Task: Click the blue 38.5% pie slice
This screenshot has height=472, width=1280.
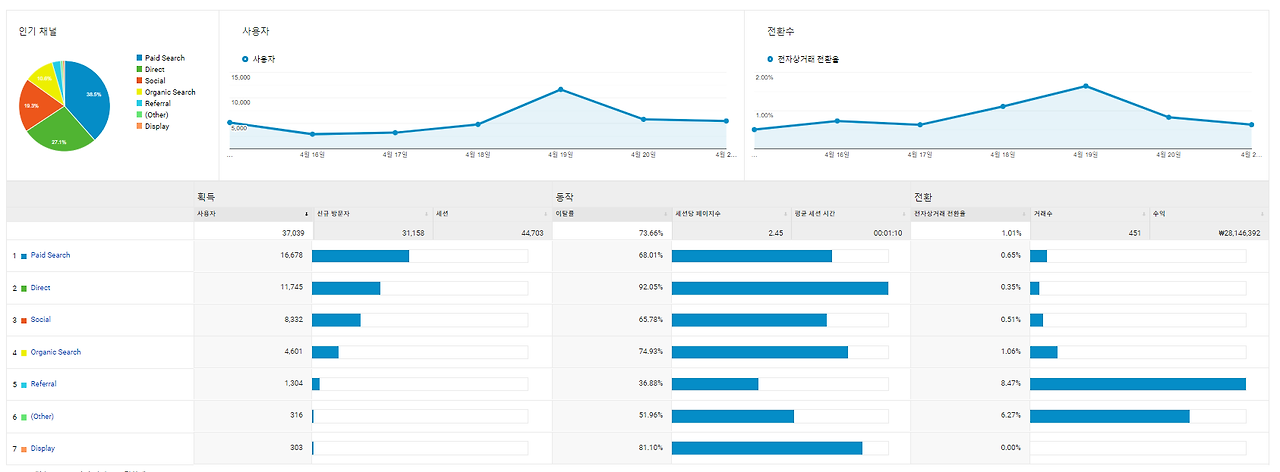Action: tap(90, 95)
